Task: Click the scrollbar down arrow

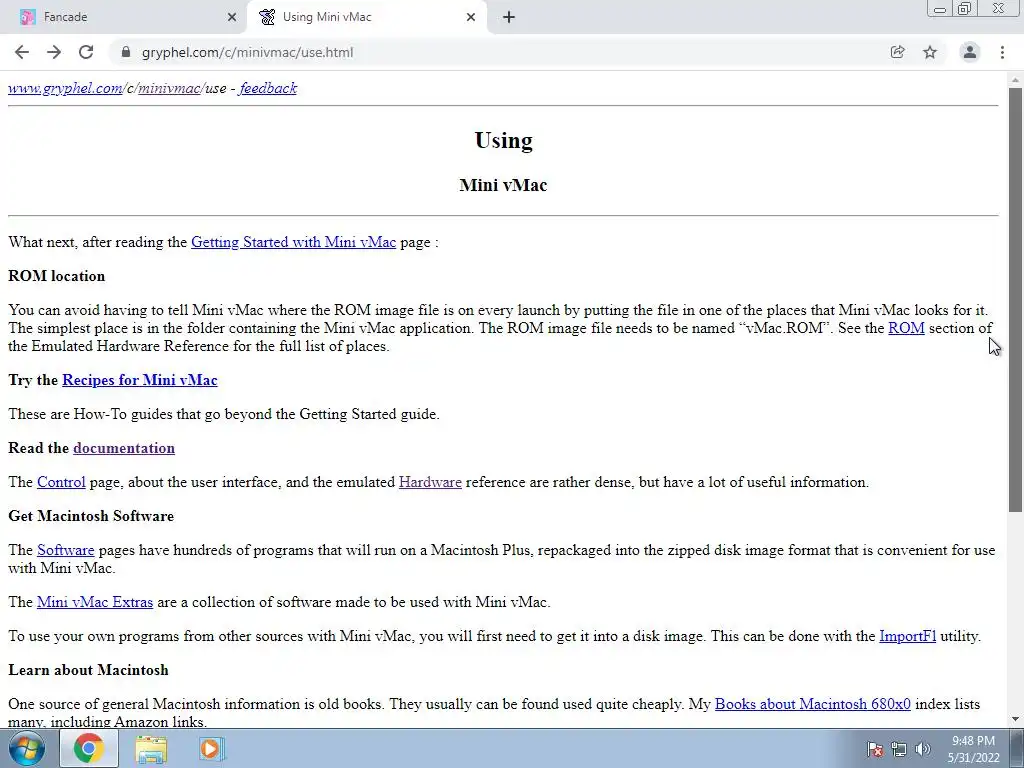Action: tap(1015, 720)
